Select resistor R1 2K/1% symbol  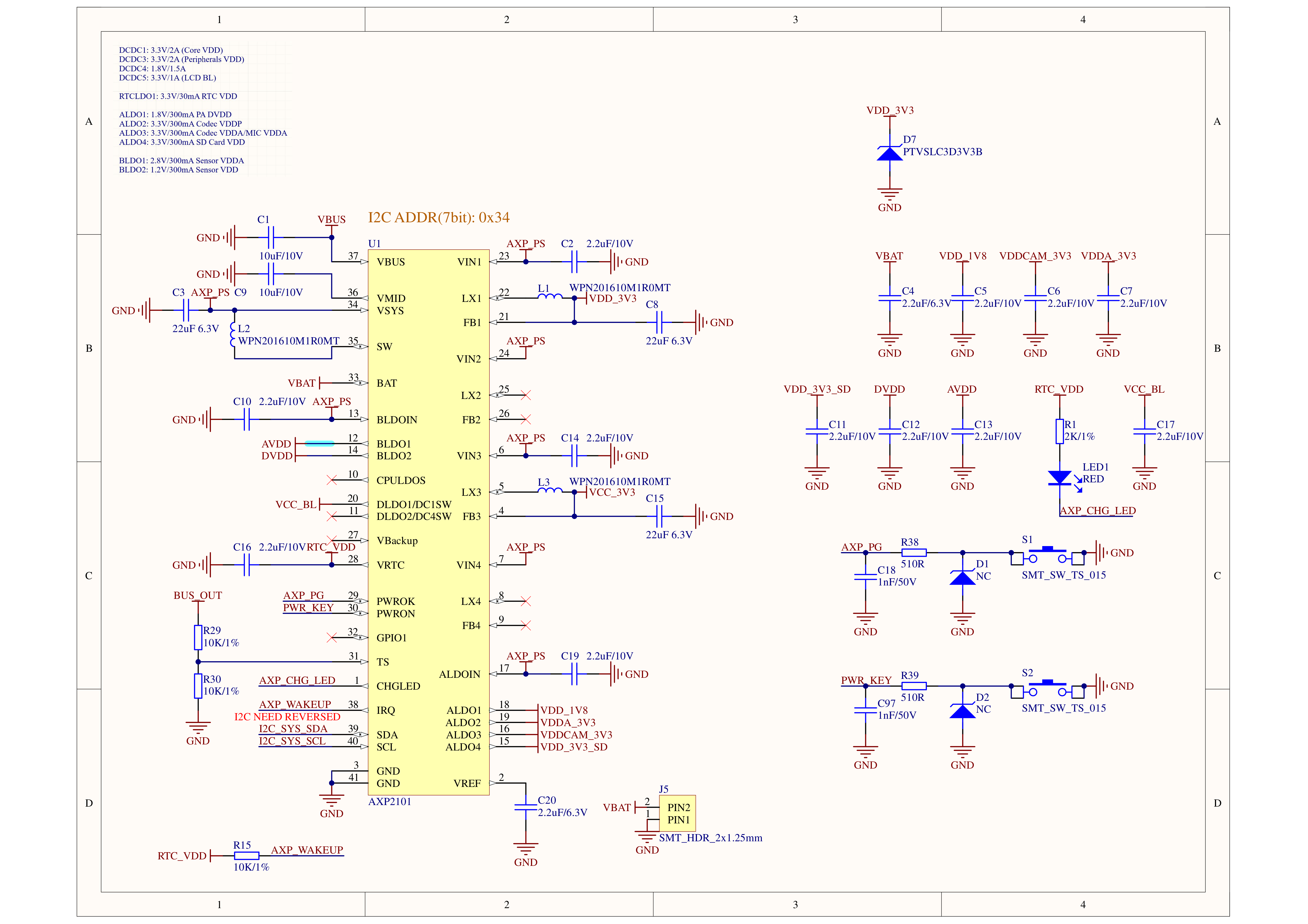click(x=1060, y=431)
